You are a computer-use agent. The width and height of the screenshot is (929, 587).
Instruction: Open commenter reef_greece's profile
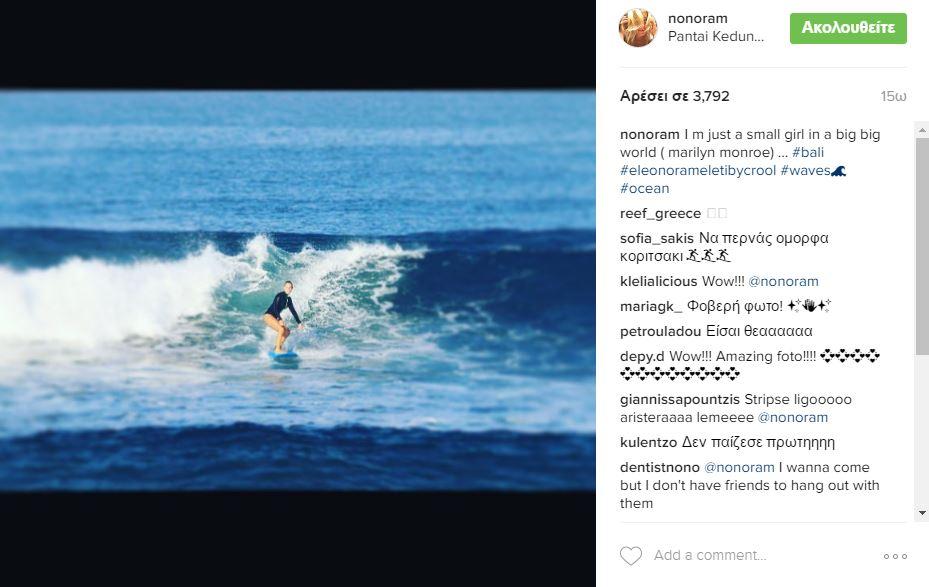click(x=660, y=213)
